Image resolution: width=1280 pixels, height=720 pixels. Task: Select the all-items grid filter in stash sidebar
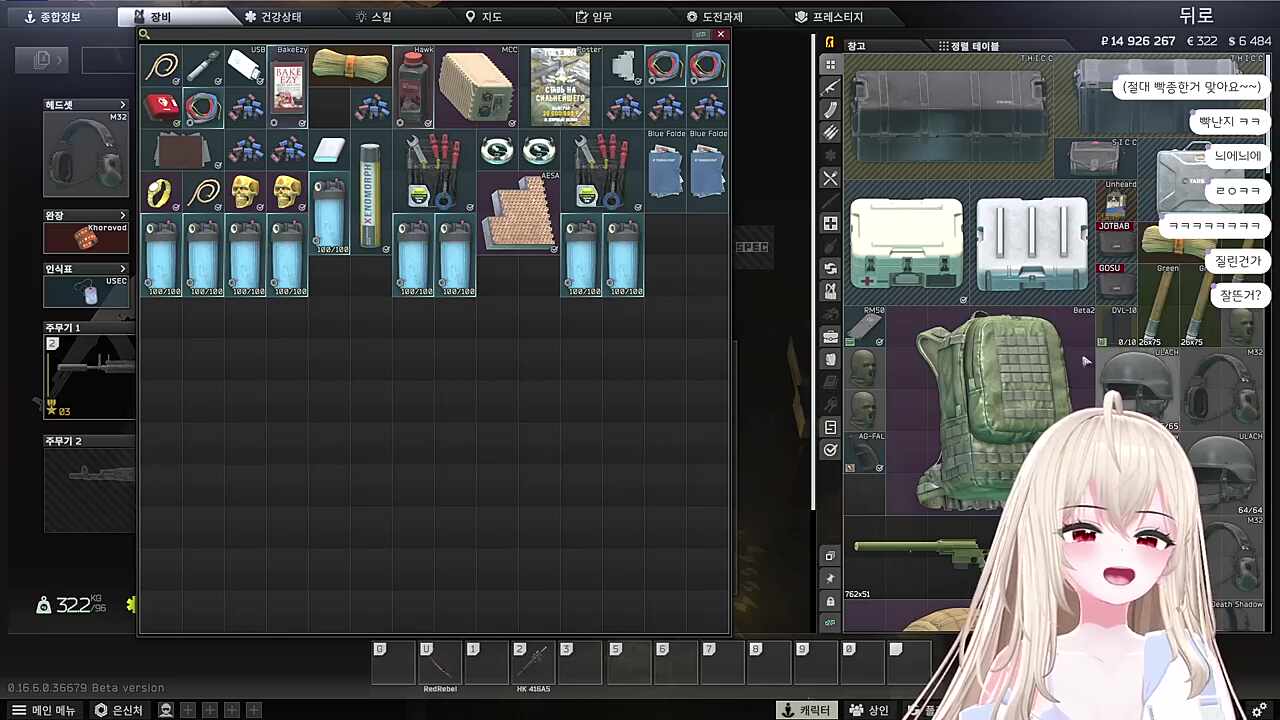pyautogui.click(x=830, y=65)
